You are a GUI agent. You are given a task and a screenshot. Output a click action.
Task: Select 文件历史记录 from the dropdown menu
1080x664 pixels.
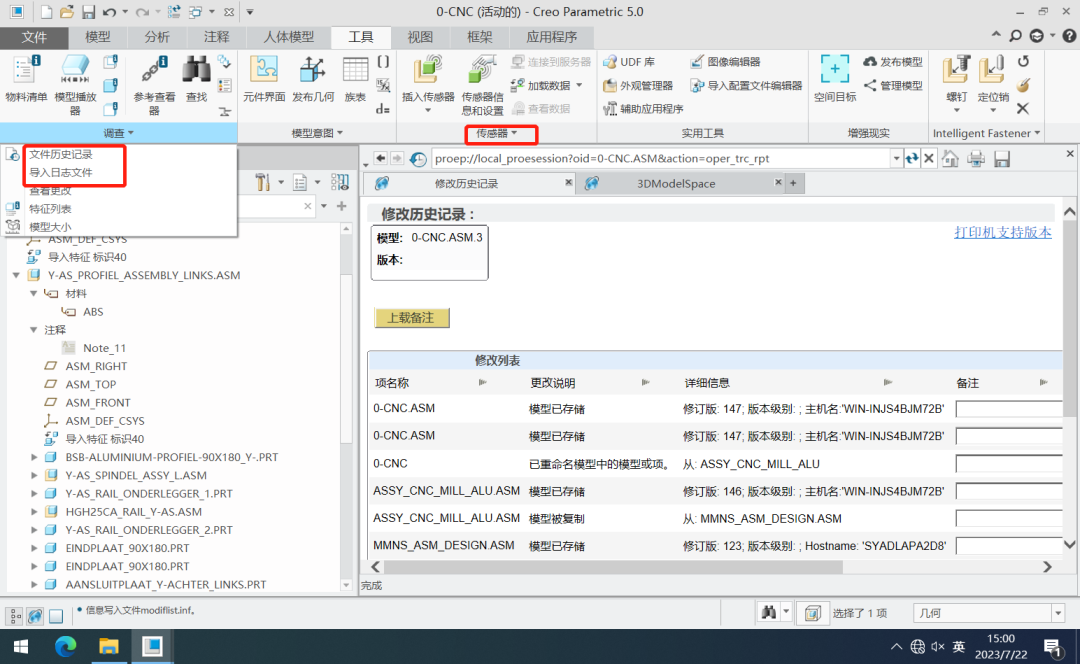[61, 155]
